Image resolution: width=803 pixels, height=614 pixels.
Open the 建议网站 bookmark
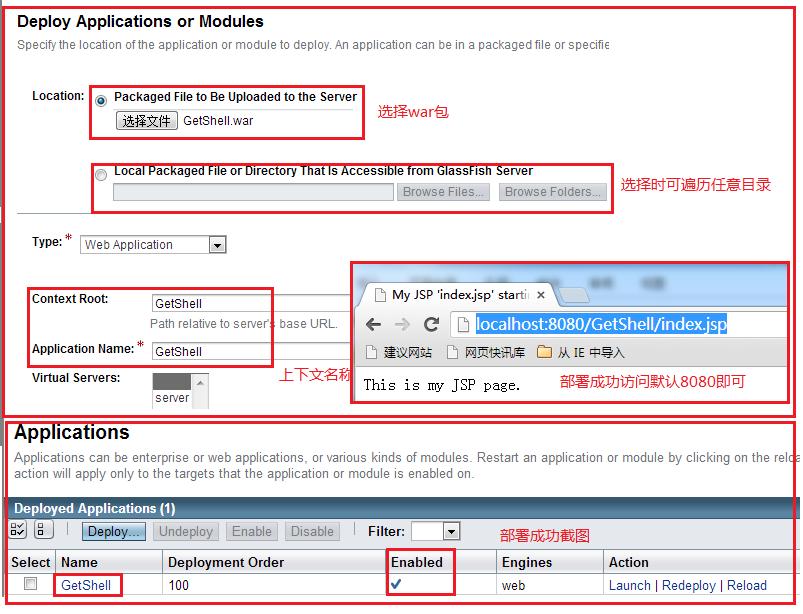(399, 352)
